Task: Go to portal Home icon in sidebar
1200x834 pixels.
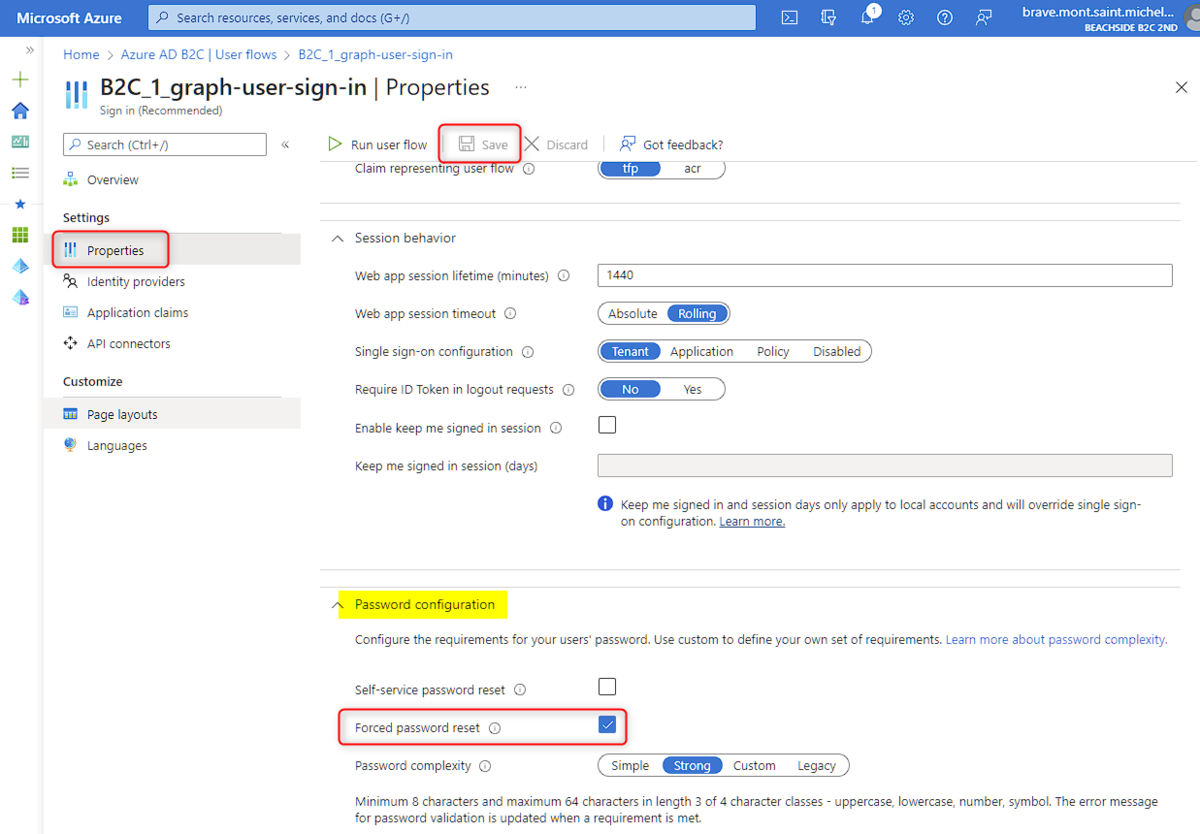Action: [x=20, y=111]
